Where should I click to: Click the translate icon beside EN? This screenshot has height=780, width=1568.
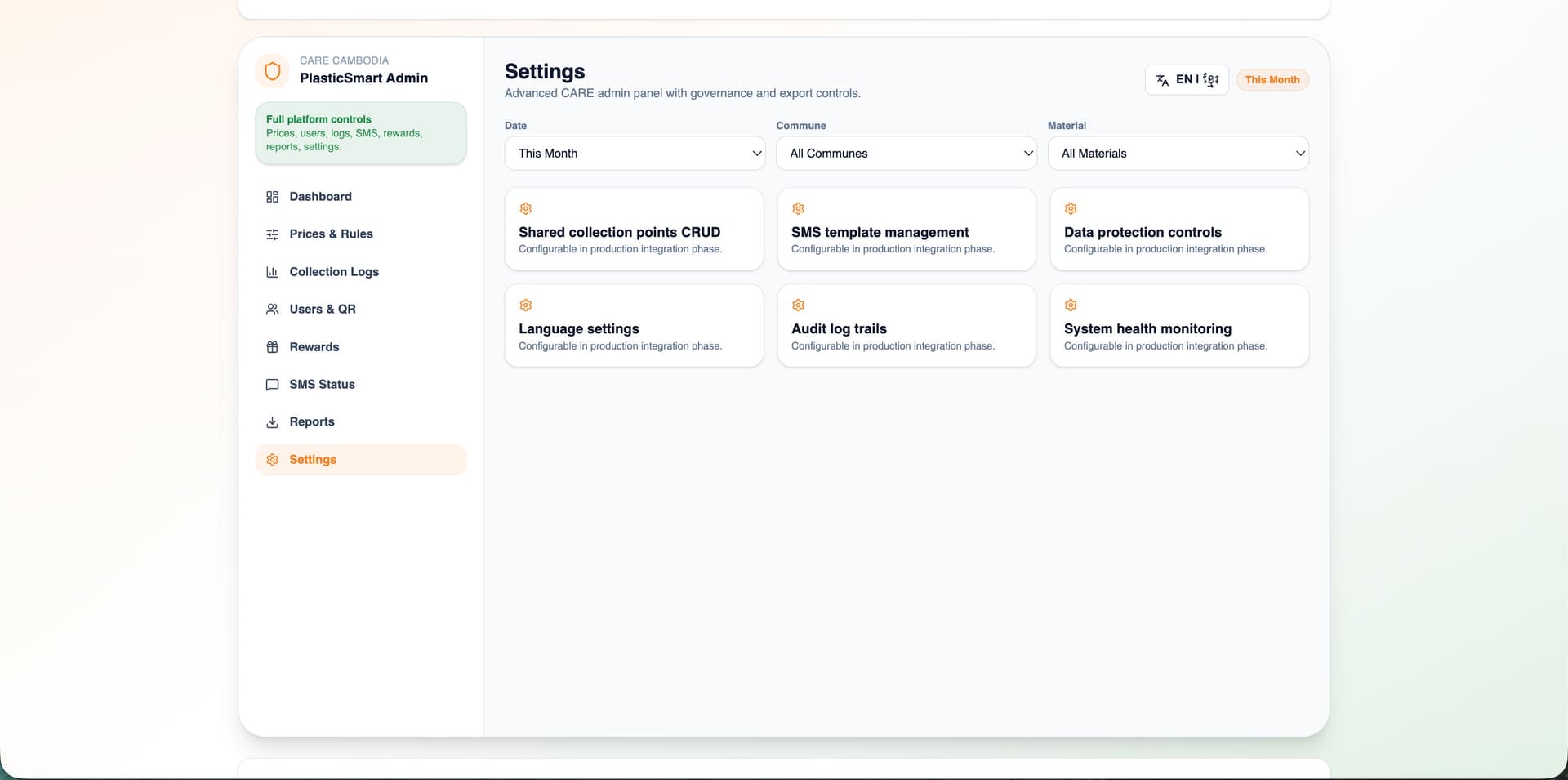point(1162,80)
